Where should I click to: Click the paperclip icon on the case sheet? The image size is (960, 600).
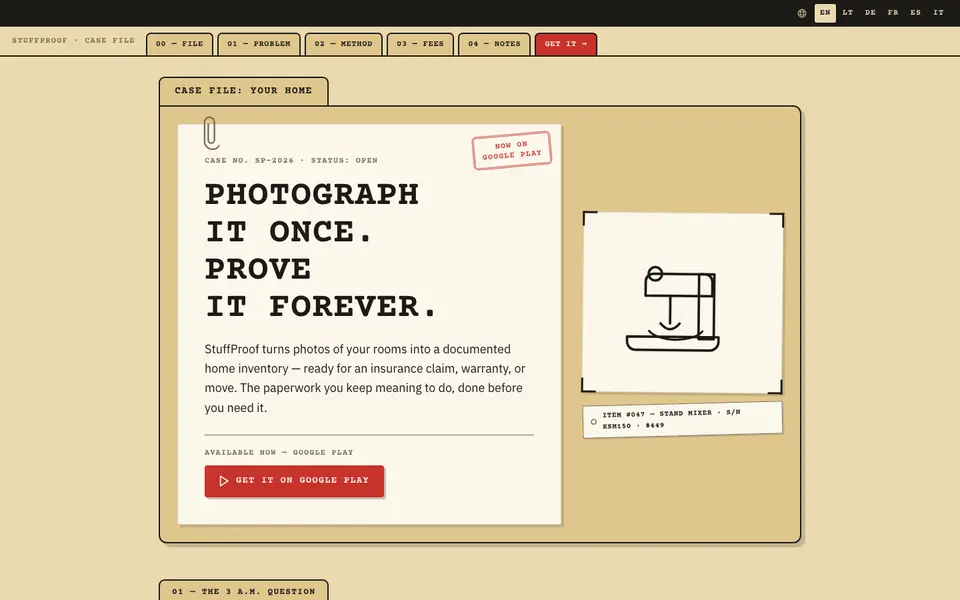pyautogui.click(x=211, y=133)
